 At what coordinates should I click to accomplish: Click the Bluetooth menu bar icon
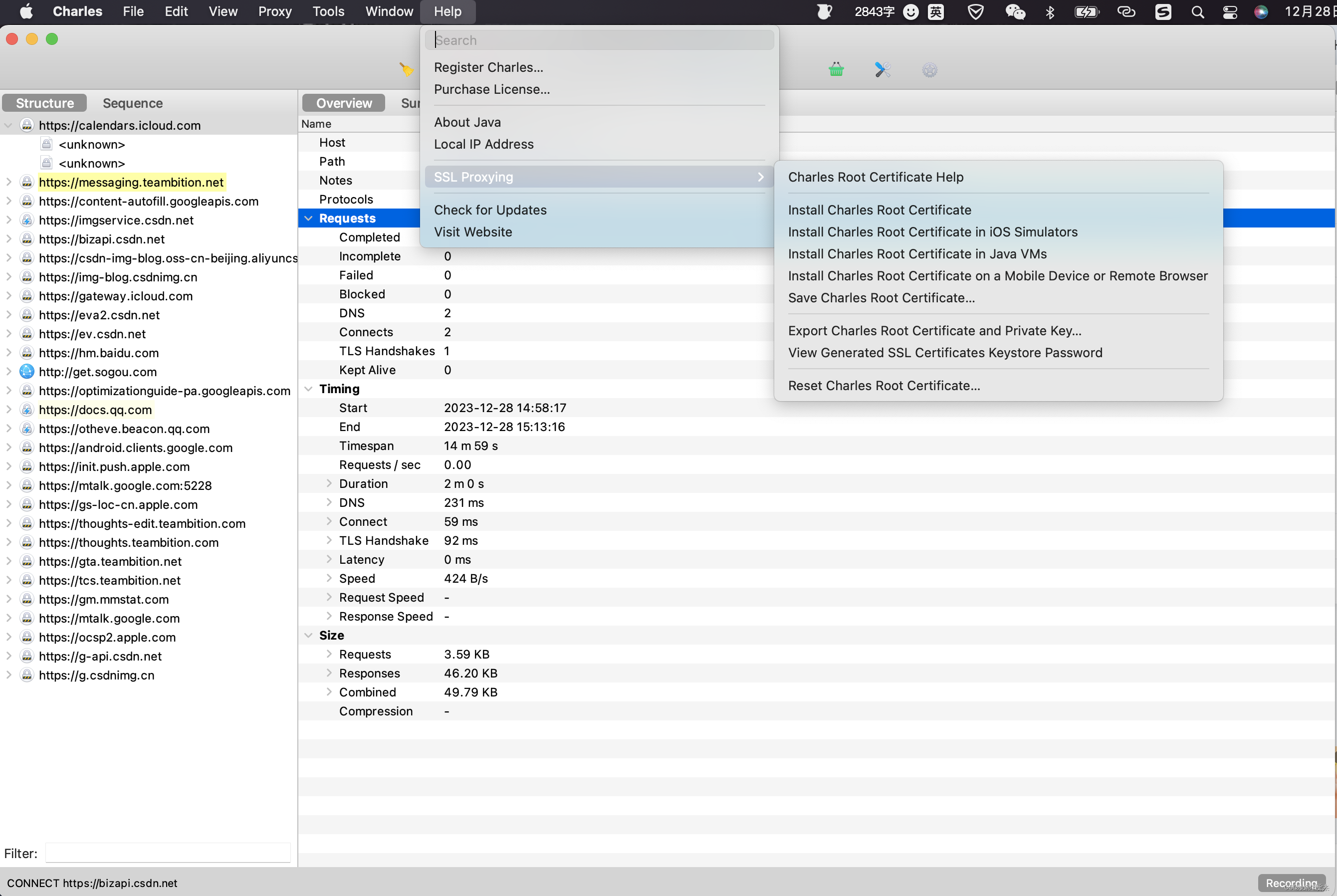[x=1050, y=12]
